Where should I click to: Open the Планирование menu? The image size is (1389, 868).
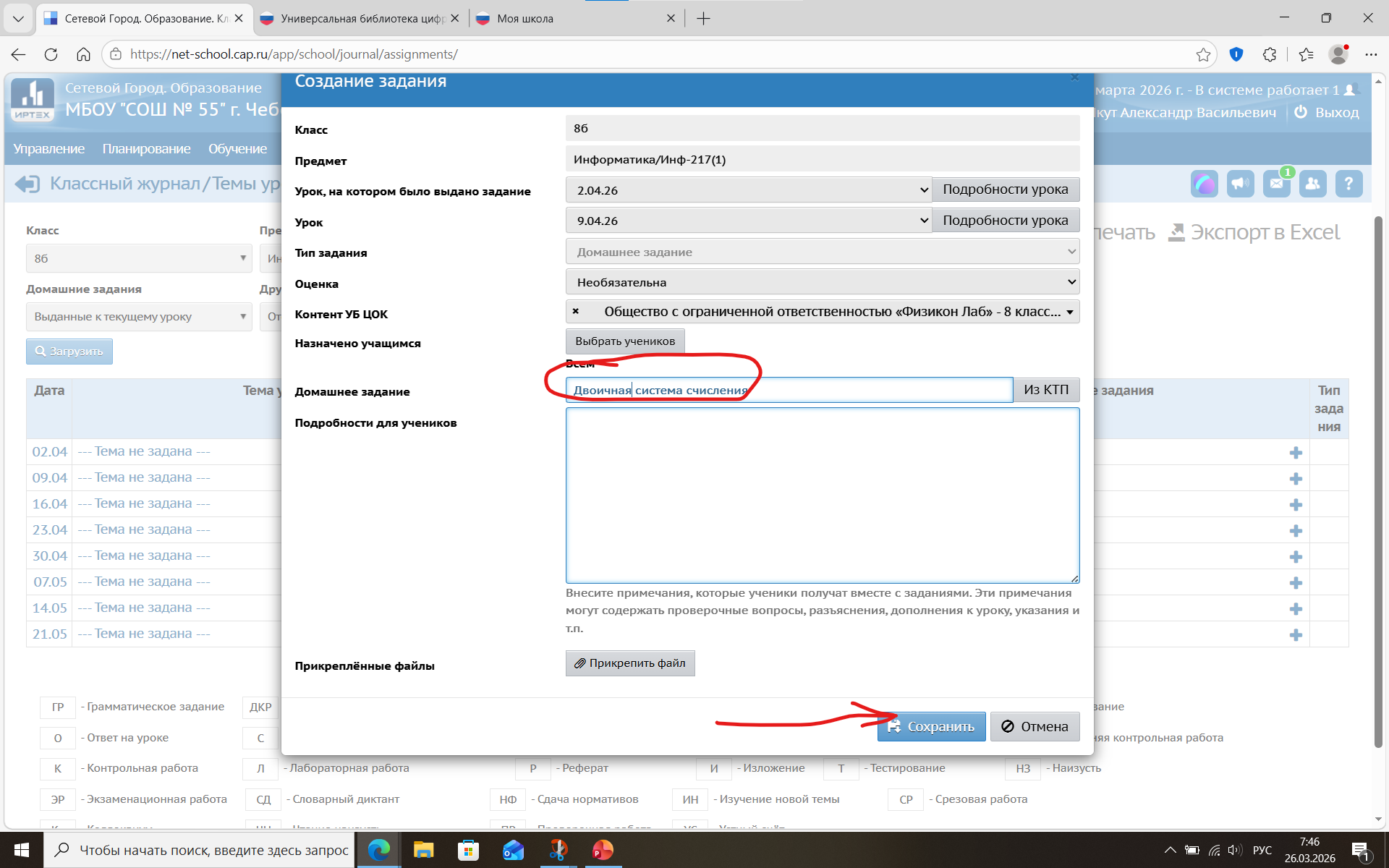point(146,148)
